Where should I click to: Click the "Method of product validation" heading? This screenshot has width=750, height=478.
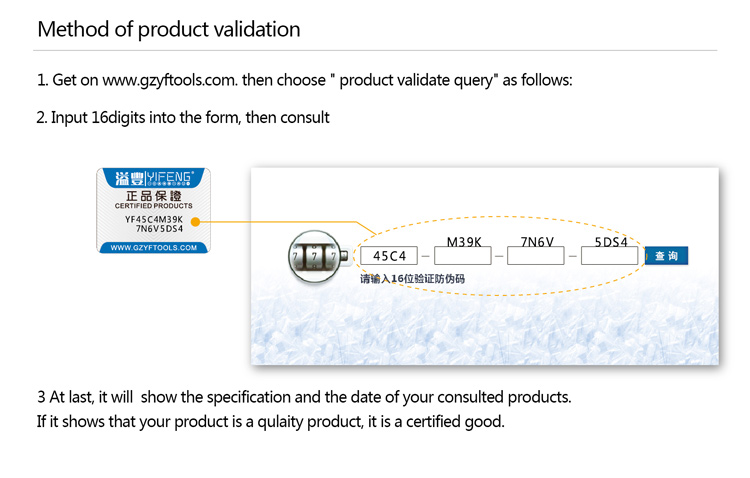point(169,29)
